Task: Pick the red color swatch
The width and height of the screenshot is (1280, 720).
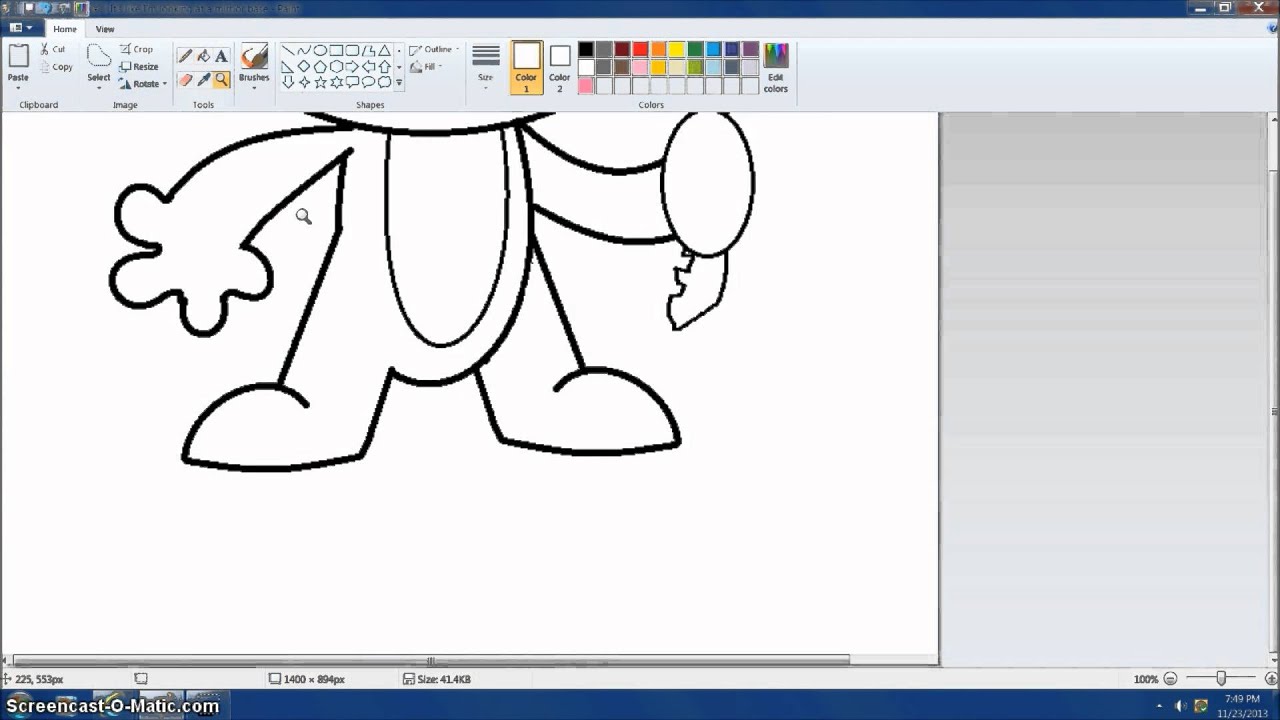Action: click(x=640, y=50)
